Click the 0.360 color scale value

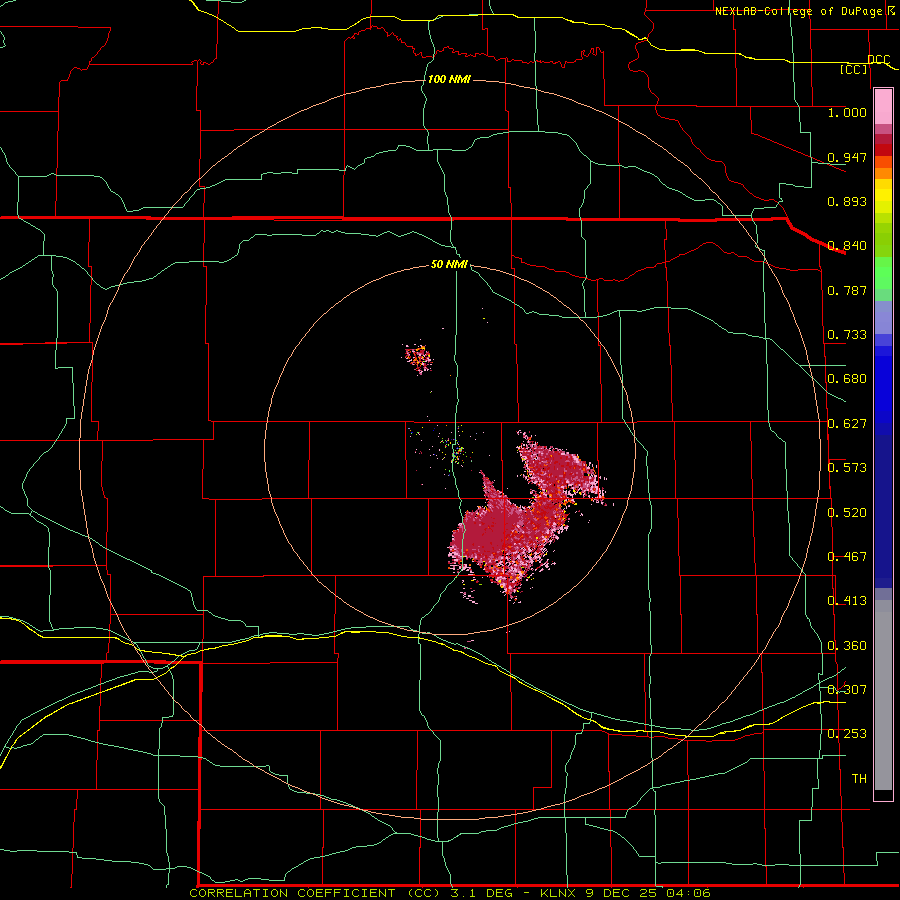(x=847, y=646)
